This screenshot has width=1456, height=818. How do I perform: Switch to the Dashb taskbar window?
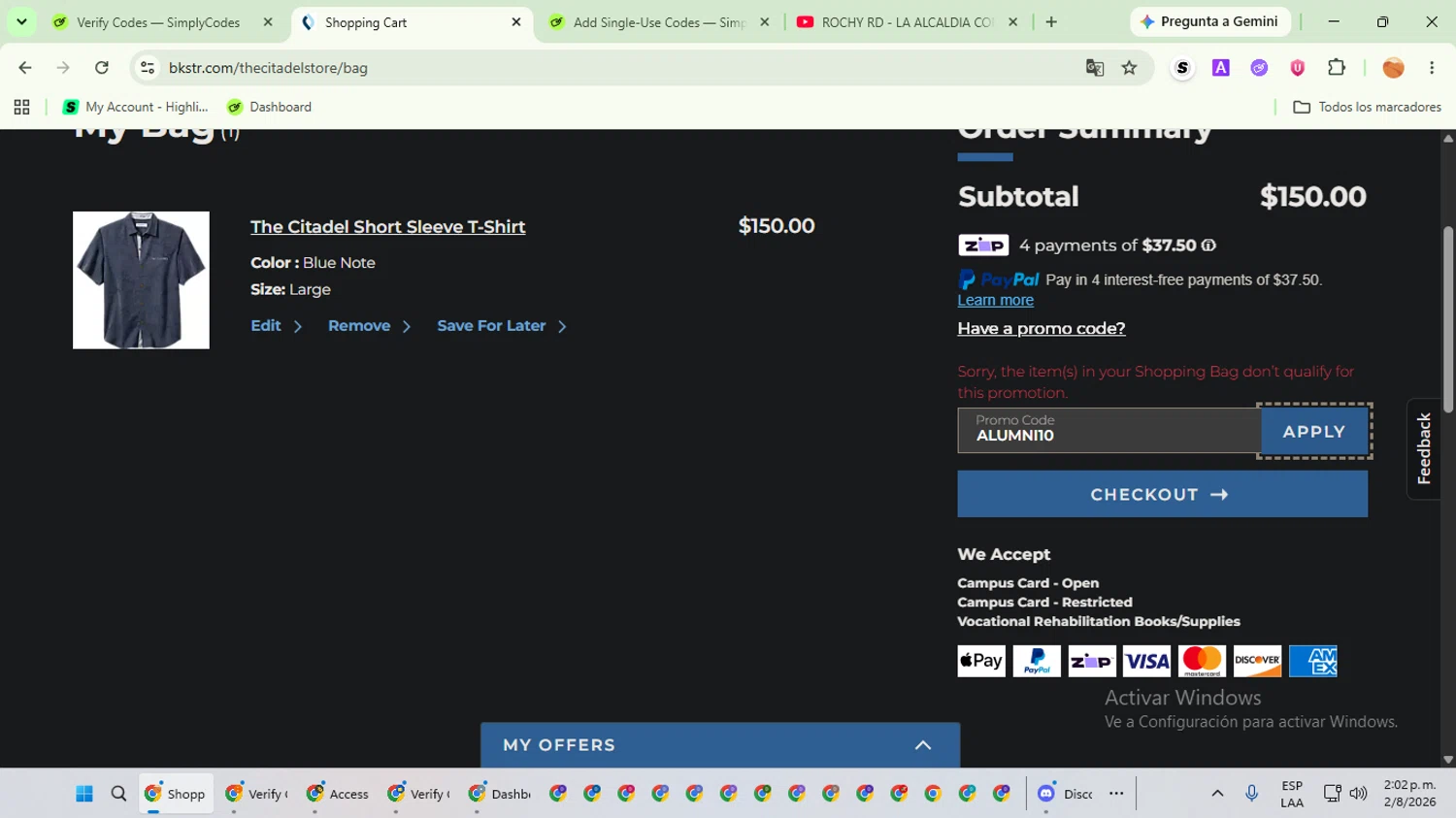[500, 794]
